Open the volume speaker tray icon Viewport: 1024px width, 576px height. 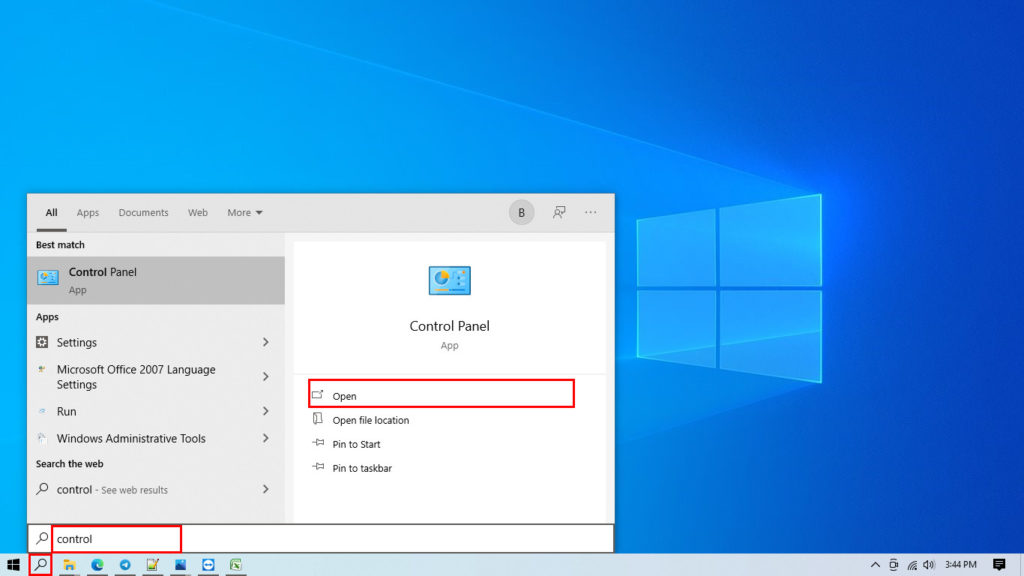tap(929, 565)
